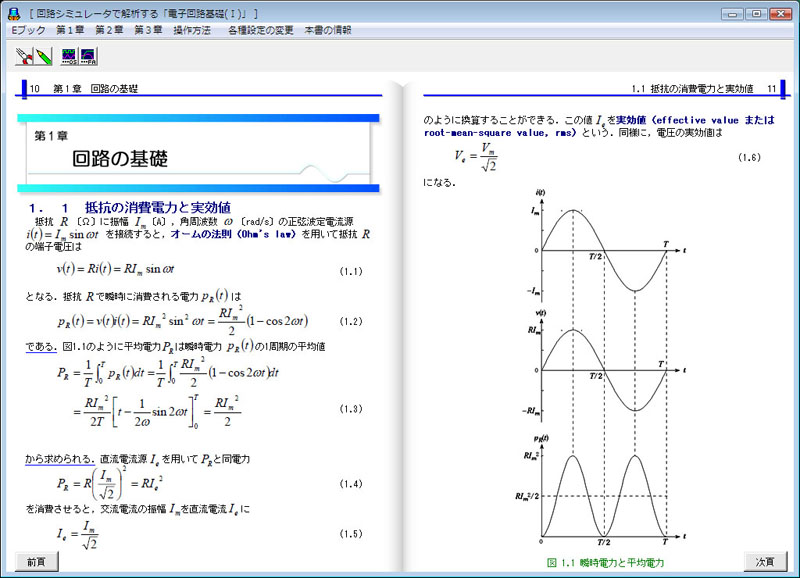Minimize the e-book window
Image resolution: width=800 pixels, height=578 pixels.
732,14
